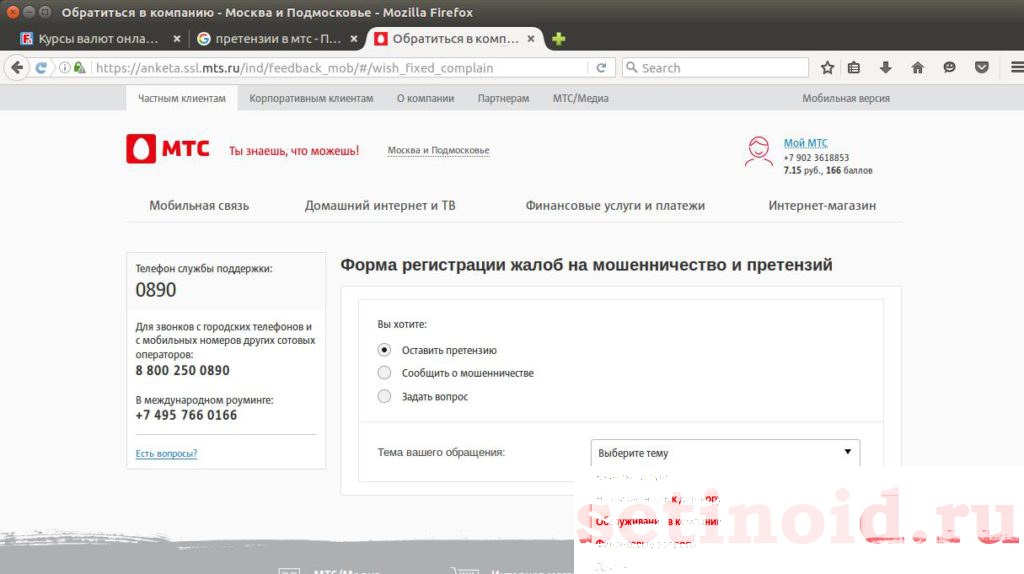Open 'Домашний интернет и ТВ' navigation item

(379, 205)
